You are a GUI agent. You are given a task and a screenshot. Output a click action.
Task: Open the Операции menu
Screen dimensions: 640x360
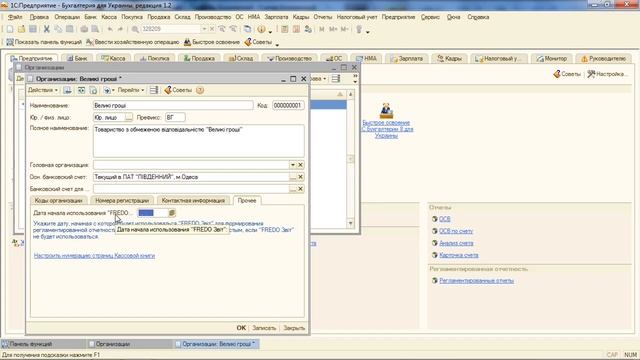(67, 17)
